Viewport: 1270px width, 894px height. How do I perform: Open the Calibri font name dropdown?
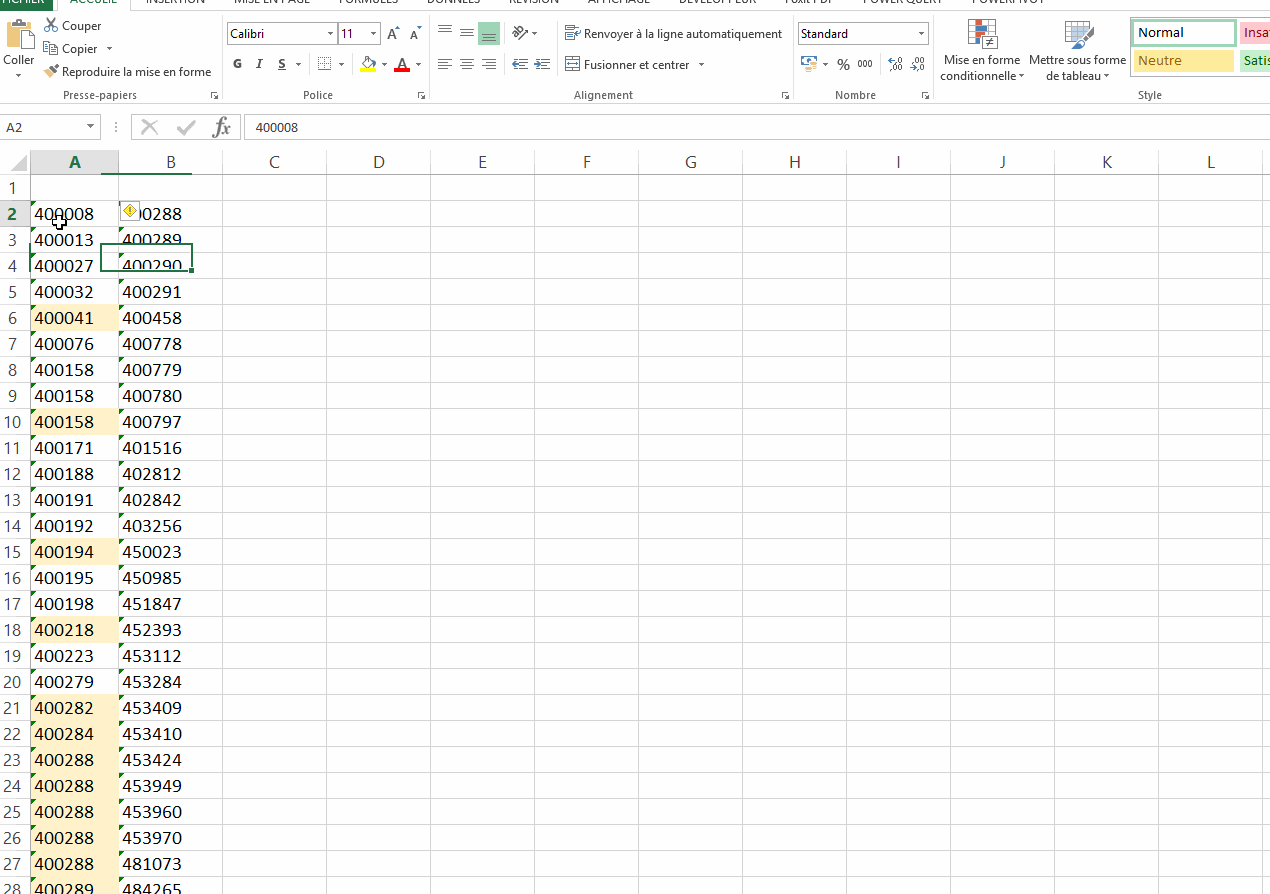pyautogui.click(x=331, y=34)
